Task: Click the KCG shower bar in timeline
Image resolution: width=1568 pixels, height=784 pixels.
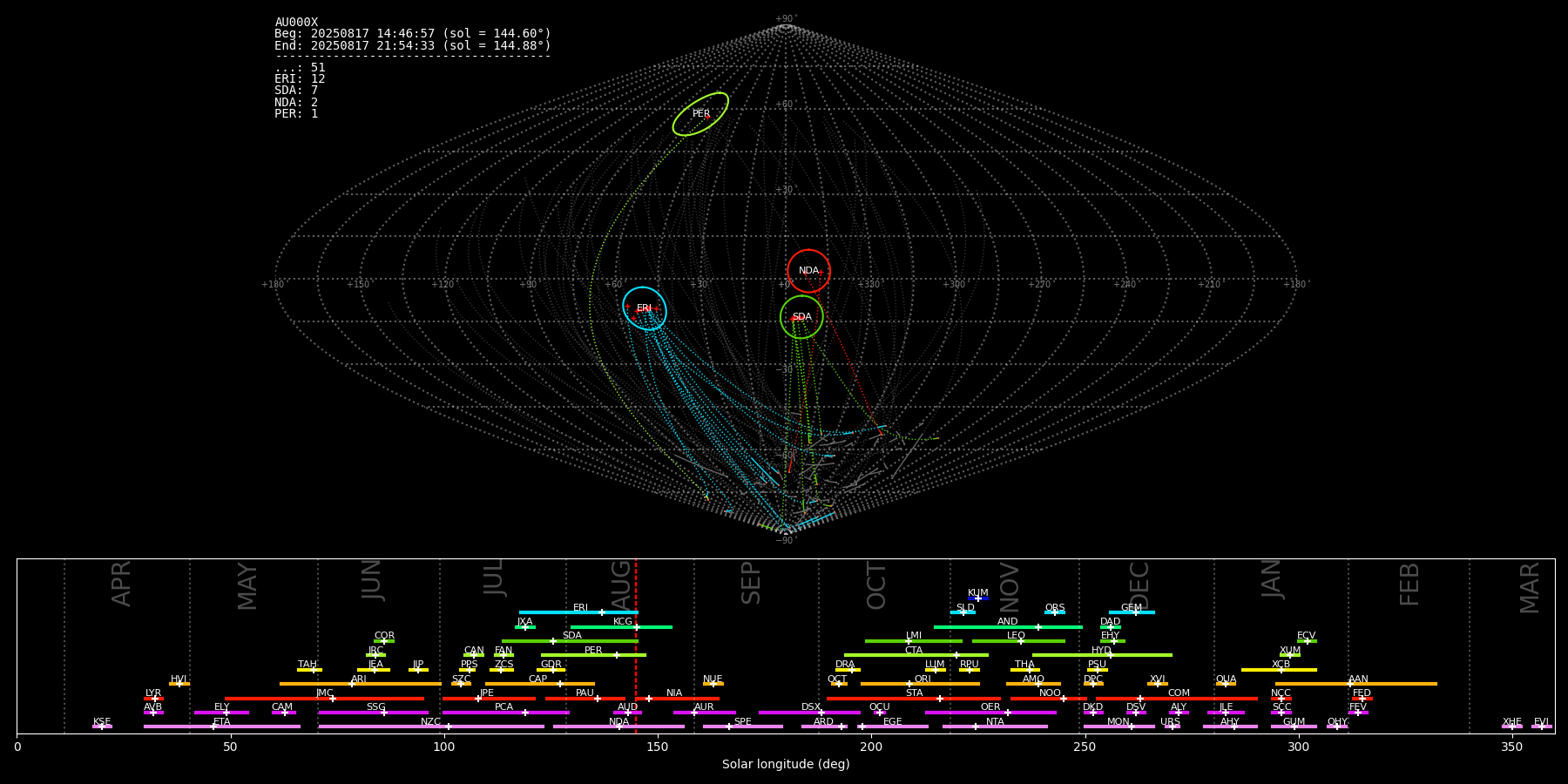Action: (621, 627)
